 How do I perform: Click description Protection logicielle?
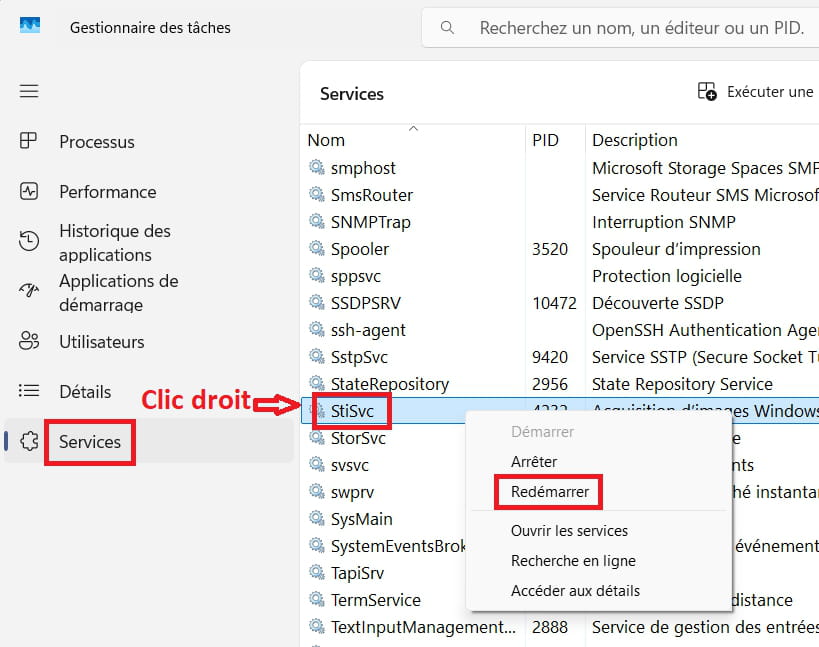point(666,276)
